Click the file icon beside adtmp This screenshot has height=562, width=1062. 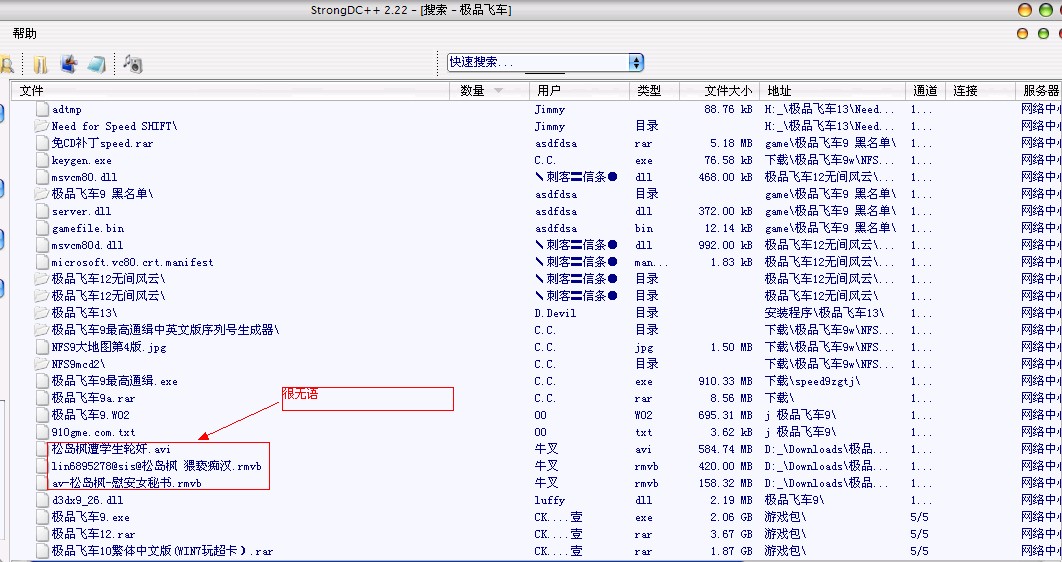tap(42, 109)
